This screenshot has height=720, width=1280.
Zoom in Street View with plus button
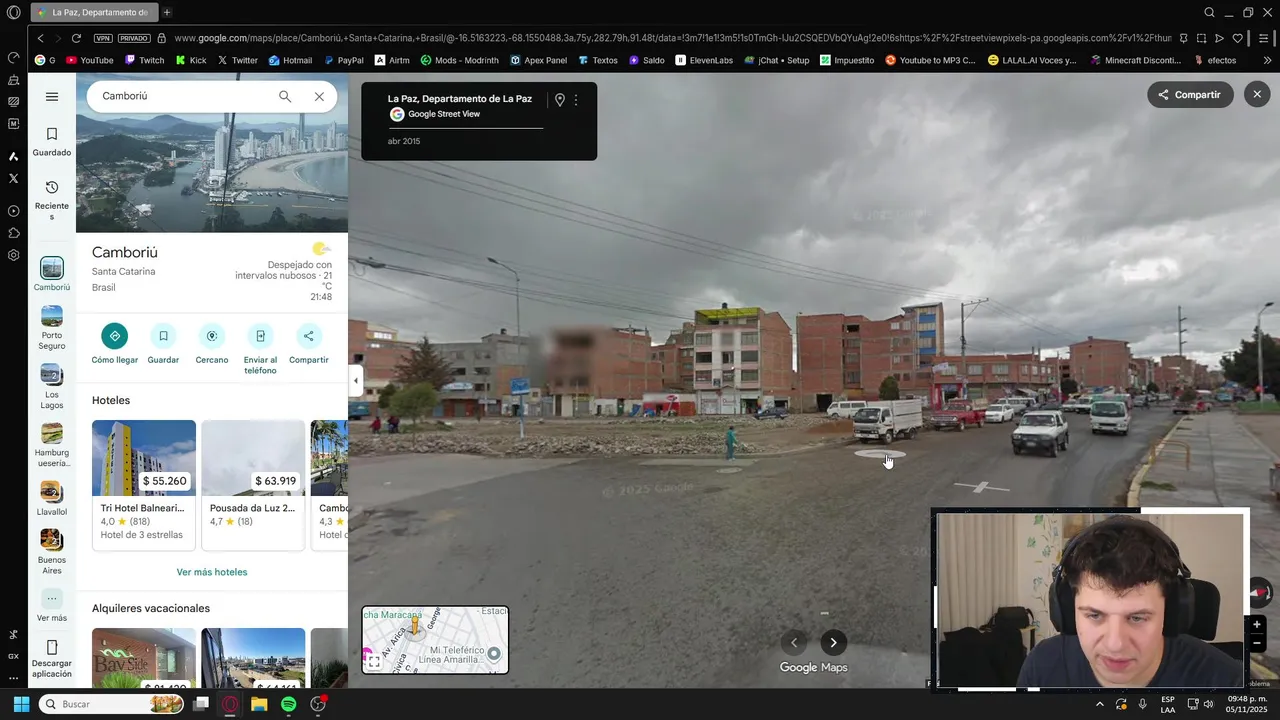[x=1257, y=625]
